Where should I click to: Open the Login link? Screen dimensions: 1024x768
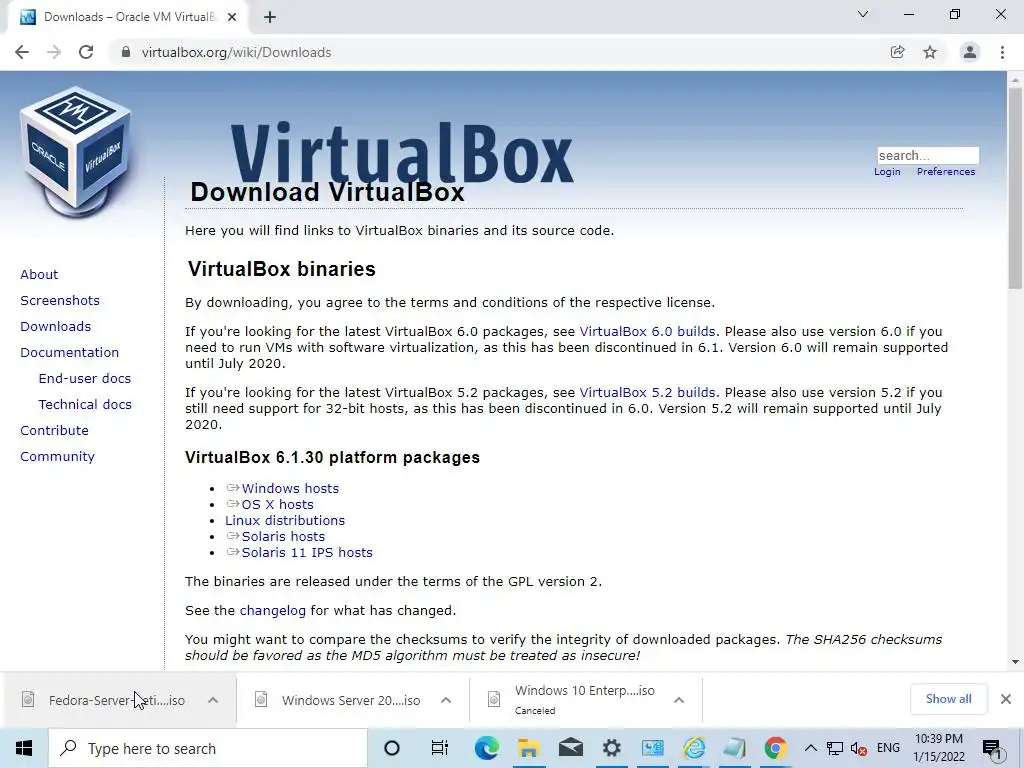pyautogui.click(x=887, y=172)
